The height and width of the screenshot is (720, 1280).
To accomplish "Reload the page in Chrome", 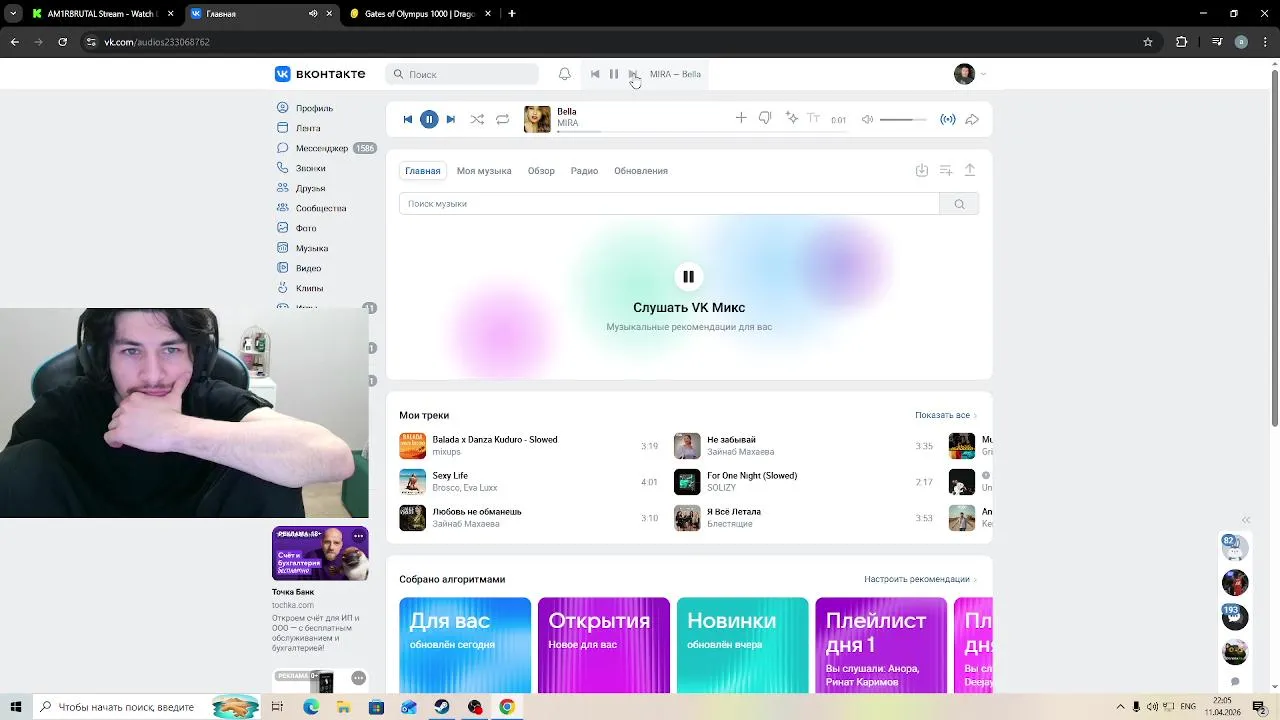I will coord(62,42).
